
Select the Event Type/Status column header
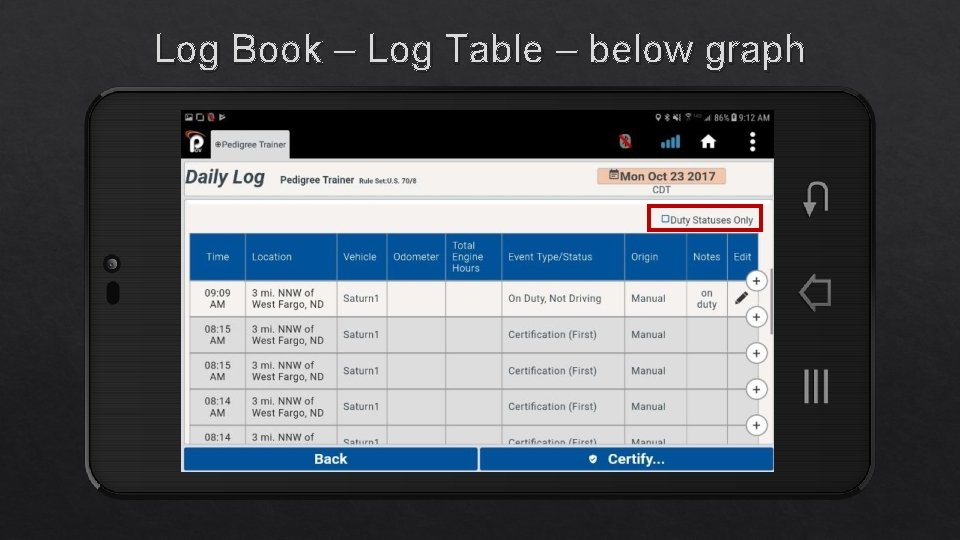point(563,257)
